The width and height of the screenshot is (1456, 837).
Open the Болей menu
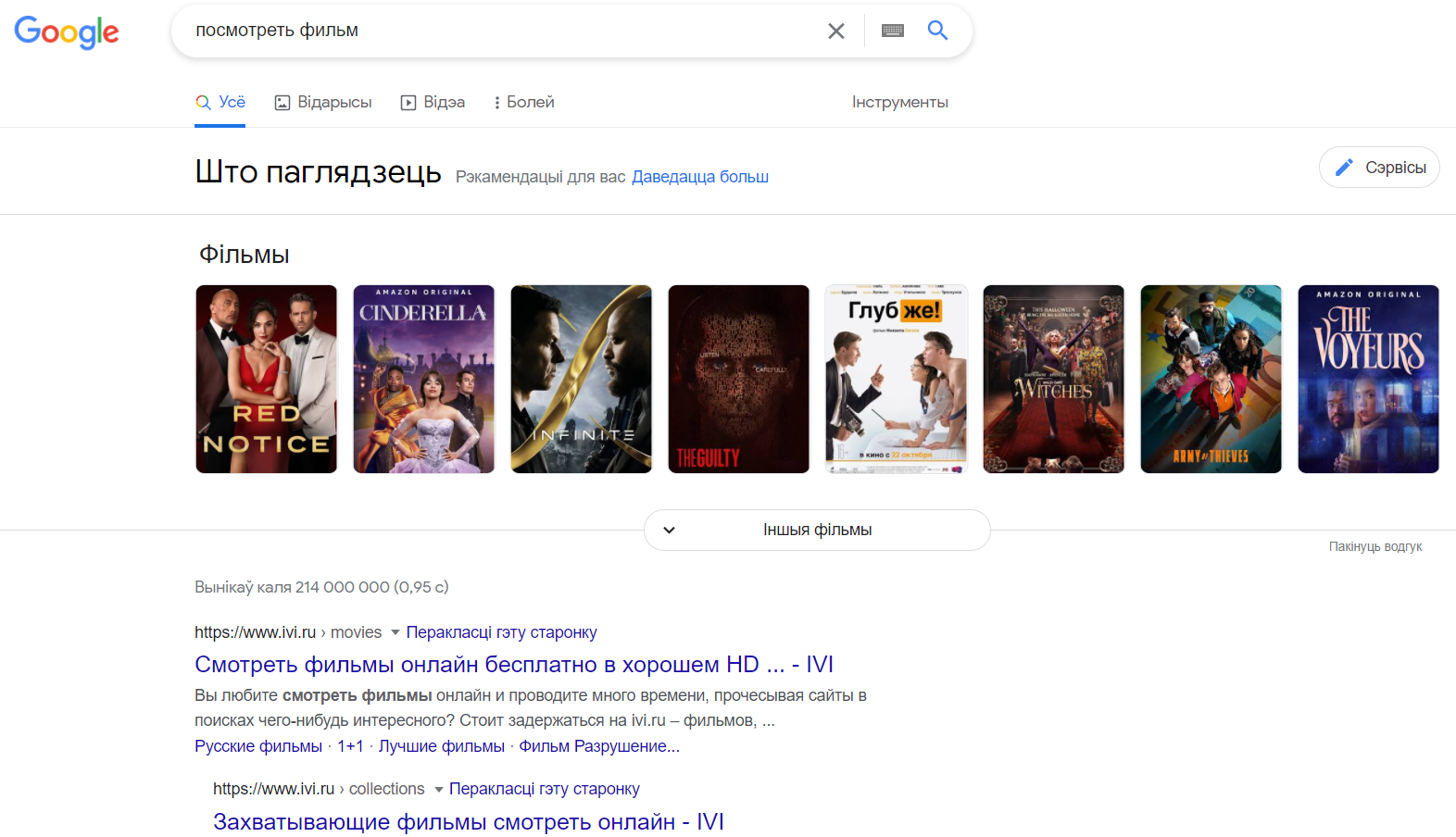pos(524,102)
